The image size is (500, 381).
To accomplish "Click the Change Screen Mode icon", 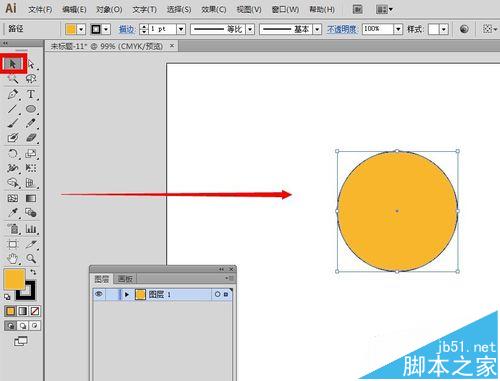I will coord(21,341).
